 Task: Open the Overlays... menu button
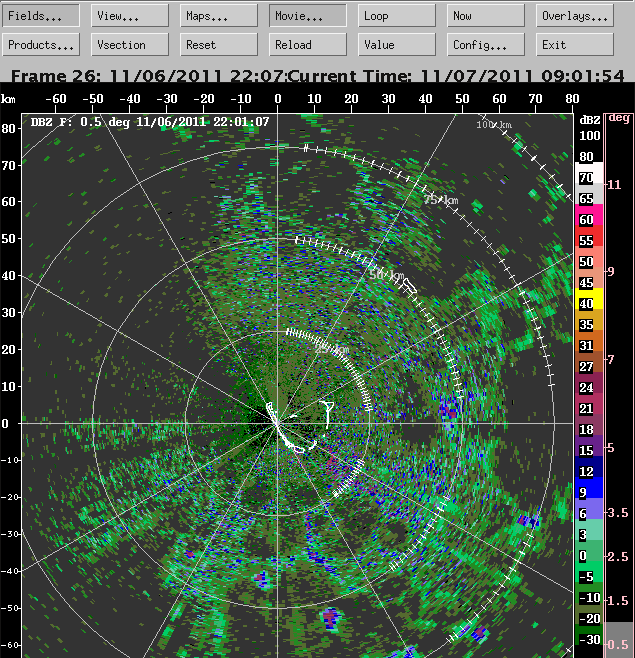point(575,16)
